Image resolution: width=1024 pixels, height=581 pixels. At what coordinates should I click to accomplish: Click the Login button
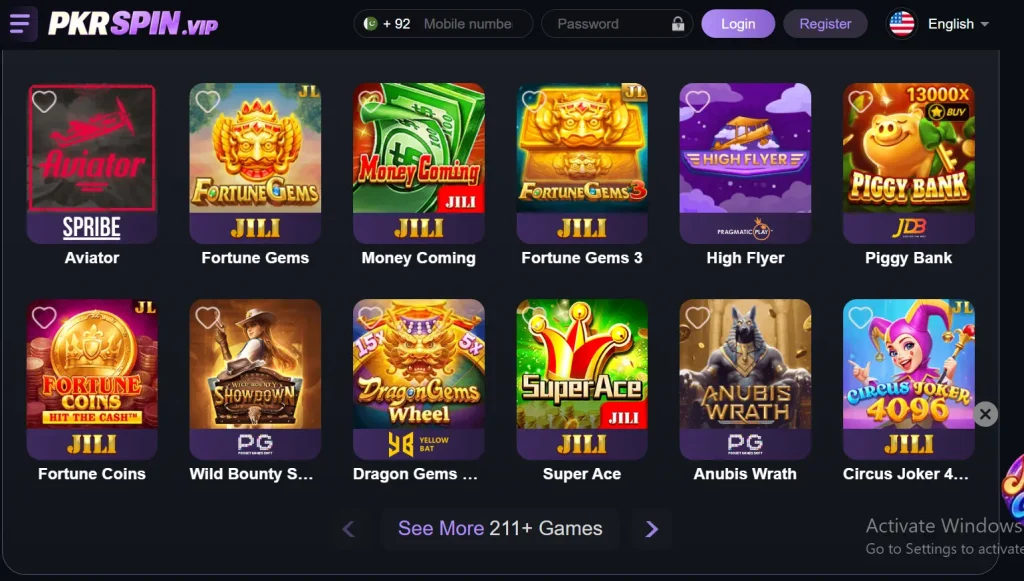[738, 24]
